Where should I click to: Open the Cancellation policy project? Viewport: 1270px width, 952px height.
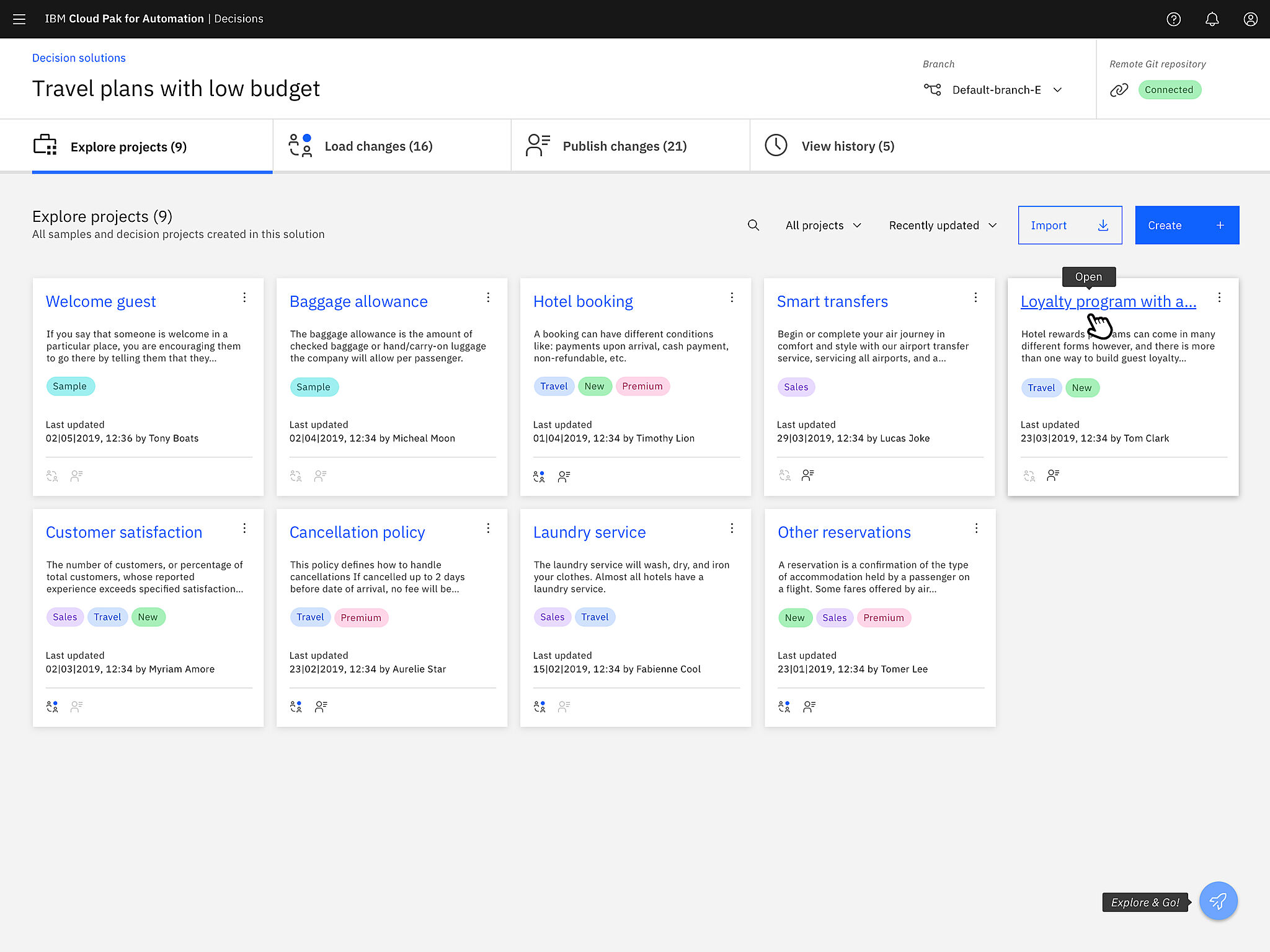click(x=357, y=532)
